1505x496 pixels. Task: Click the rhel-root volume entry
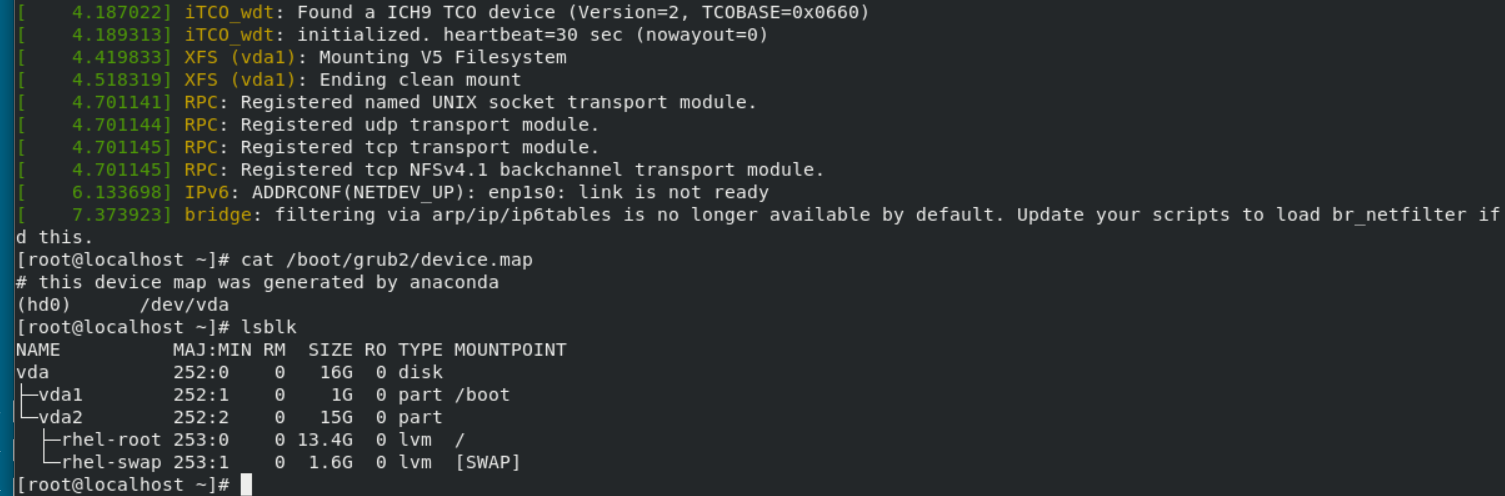pos(111,440)
